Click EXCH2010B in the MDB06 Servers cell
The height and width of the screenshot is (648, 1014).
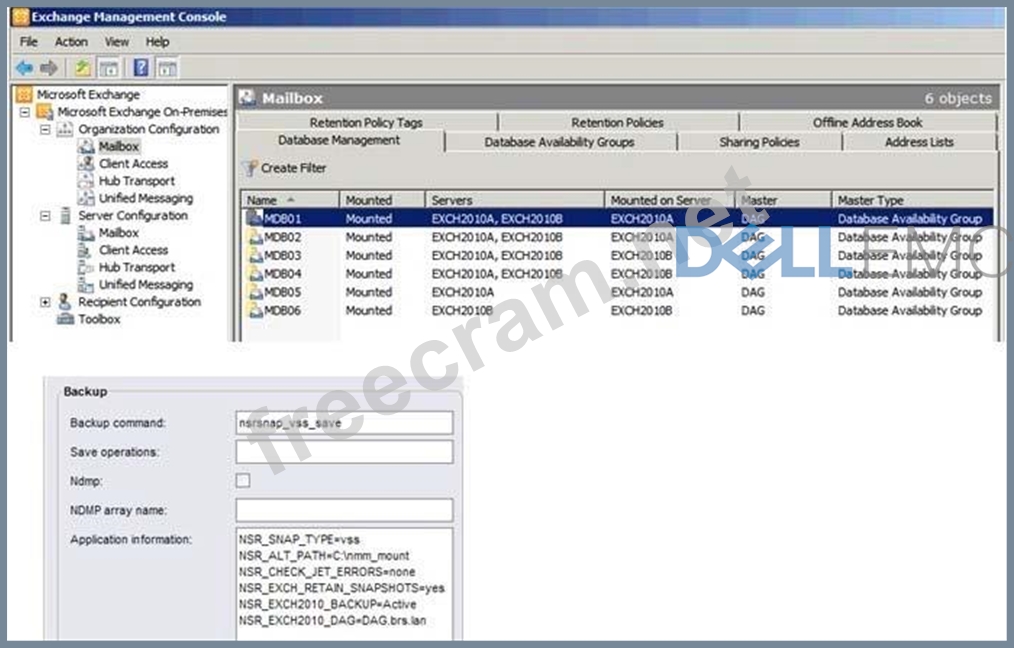(x=462, y=310)
